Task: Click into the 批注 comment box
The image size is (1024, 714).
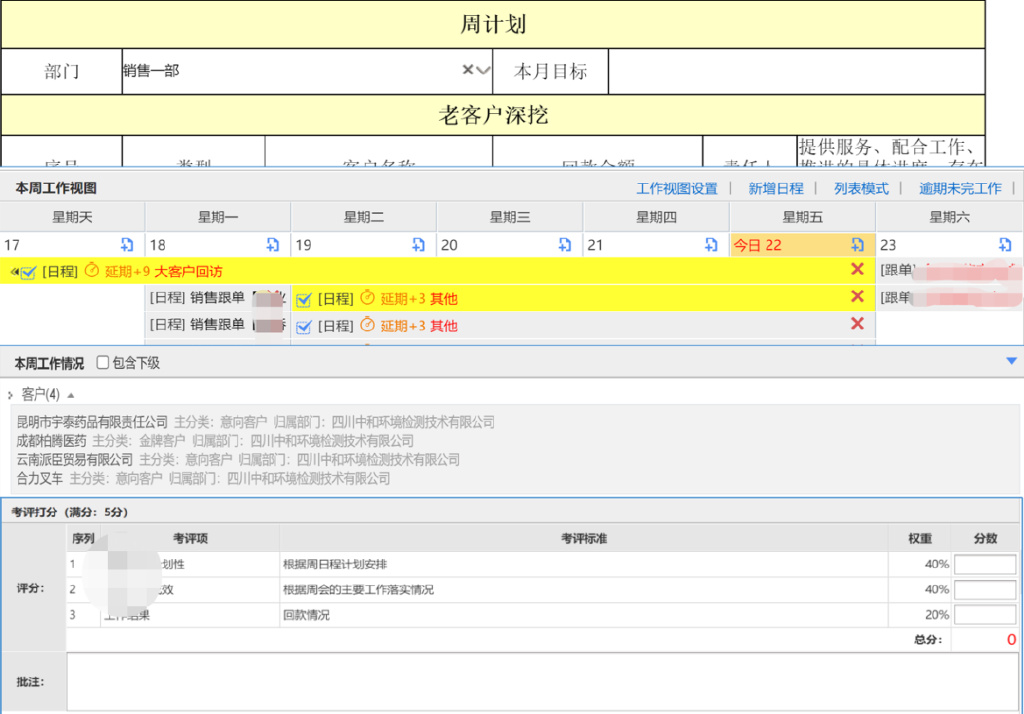Action: coord(542,682)
